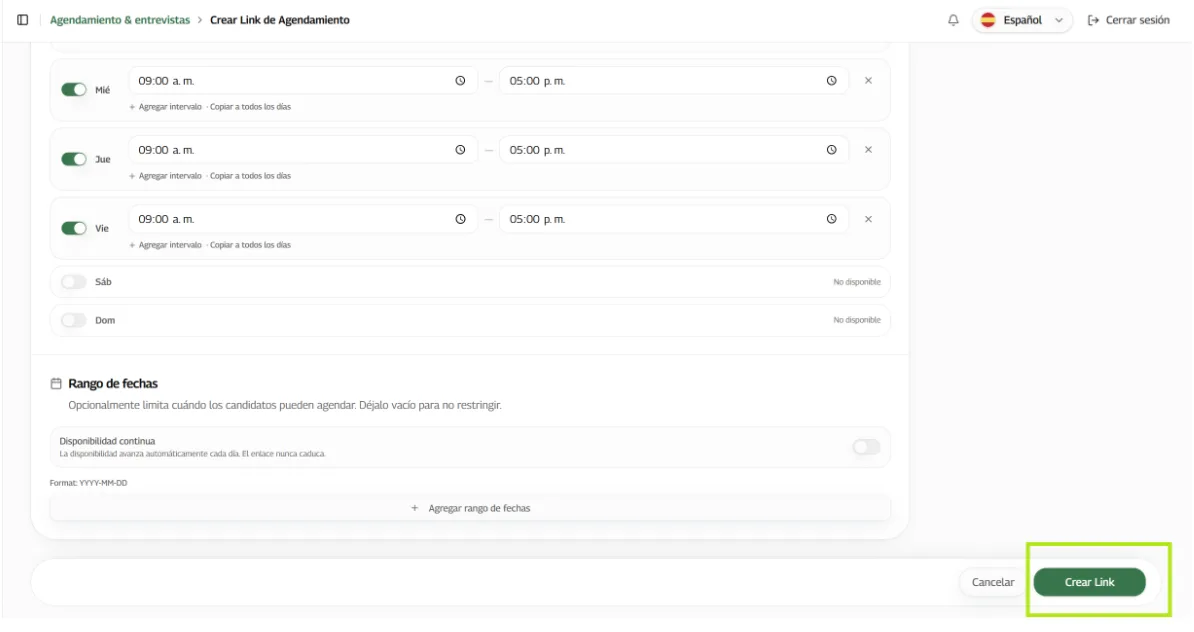The width and height of the screenshot is (1194, 632).
Task: Click Copiar a todos los días under Mié
Action: pos(251,107)
